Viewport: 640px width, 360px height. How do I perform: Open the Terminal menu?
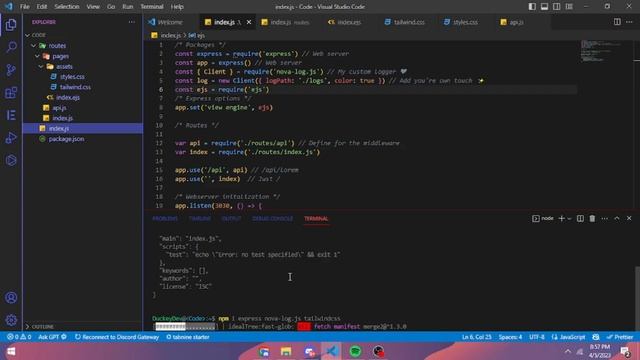coord(152,7)
